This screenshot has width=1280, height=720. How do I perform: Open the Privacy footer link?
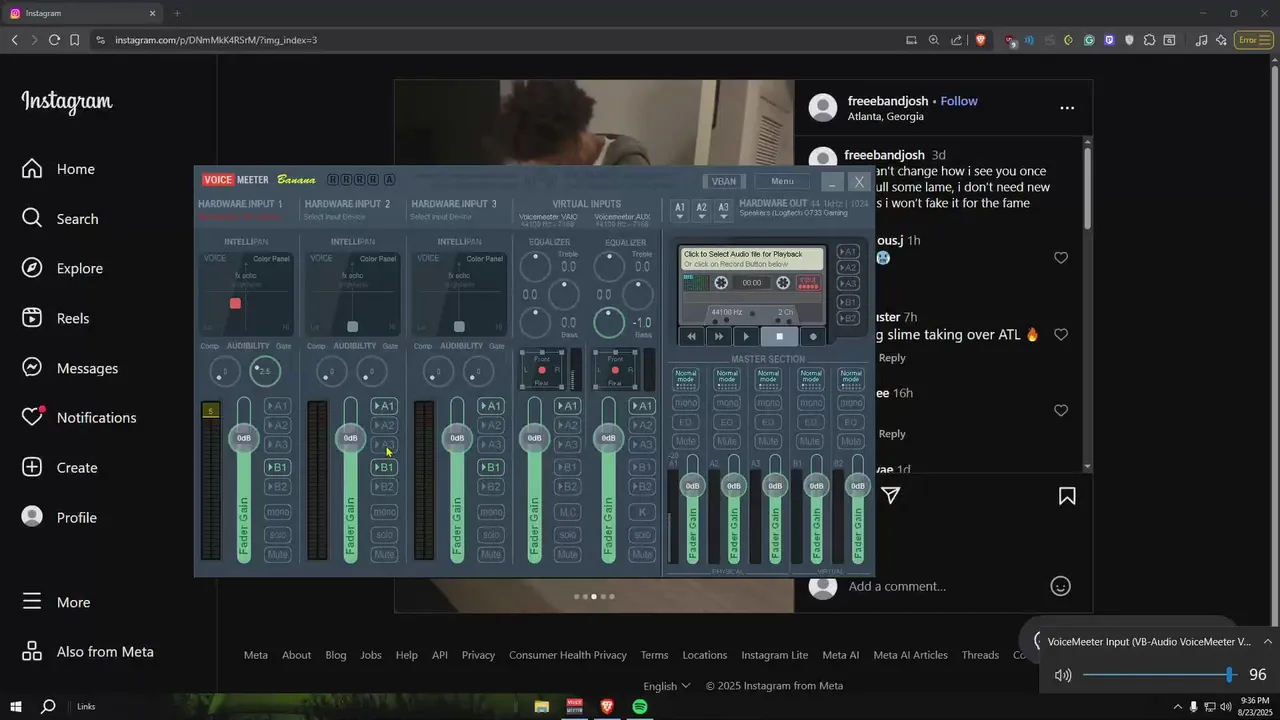pyautogui.click(x=478, y=655)
